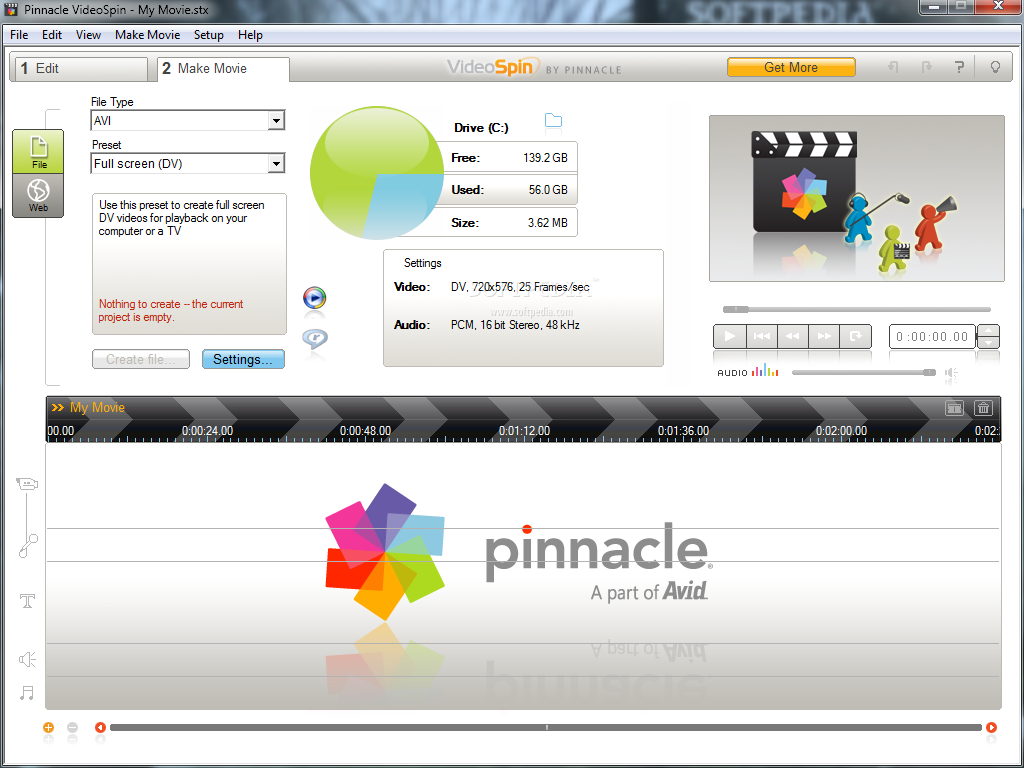The height and width of the screenshot is (768, 1024).
Task: Play the preview video
Action: tap(729, 336)
